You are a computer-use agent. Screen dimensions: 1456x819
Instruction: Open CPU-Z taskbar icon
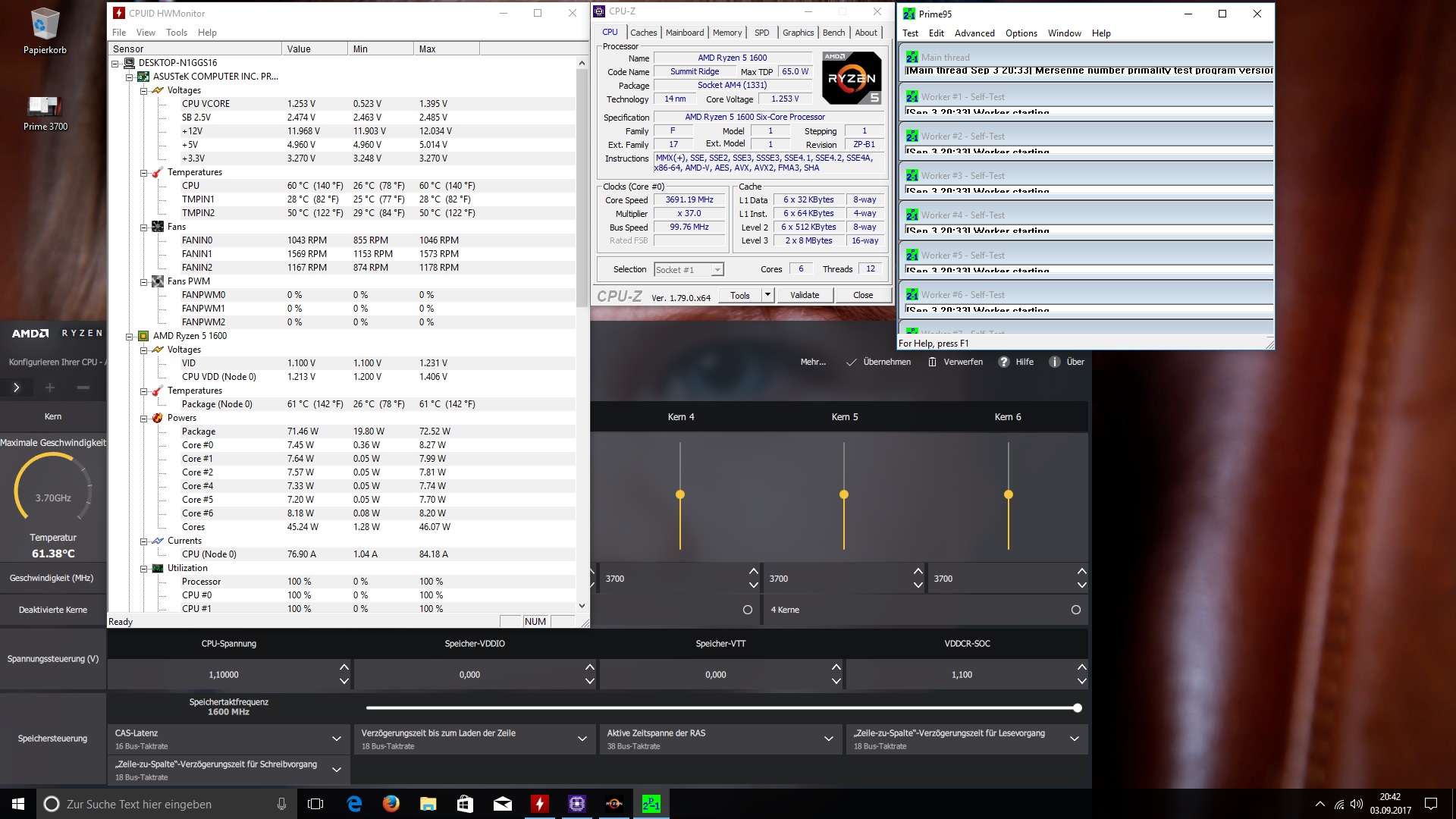577,804
